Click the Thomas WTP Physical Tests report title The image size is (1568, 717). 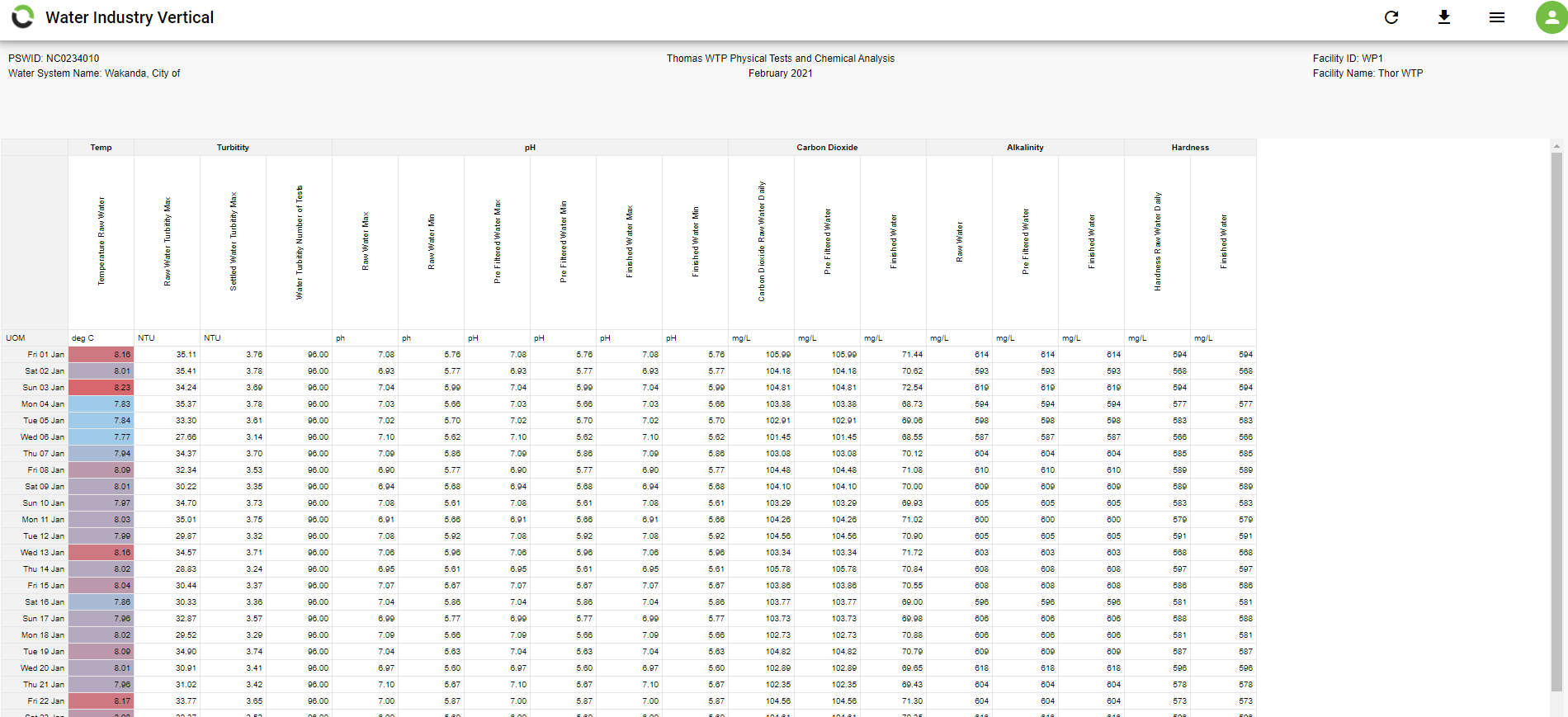781,59
